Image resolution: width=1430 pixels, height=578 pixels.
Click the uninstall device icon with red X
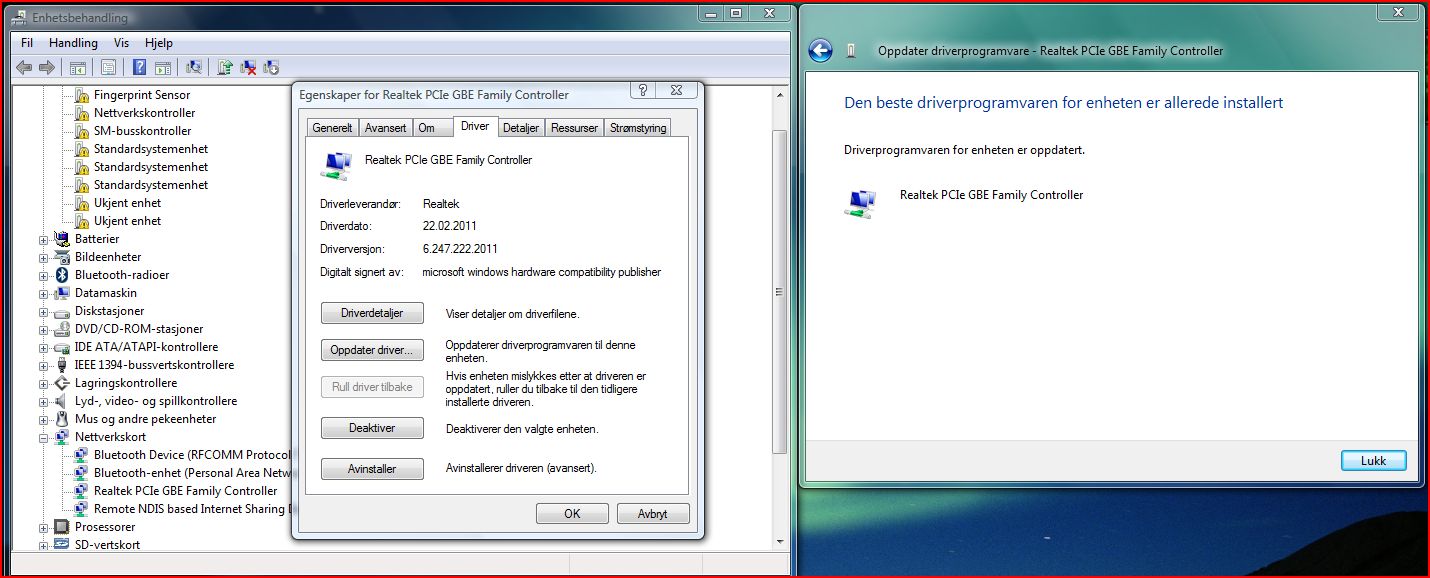coord(248,67)
